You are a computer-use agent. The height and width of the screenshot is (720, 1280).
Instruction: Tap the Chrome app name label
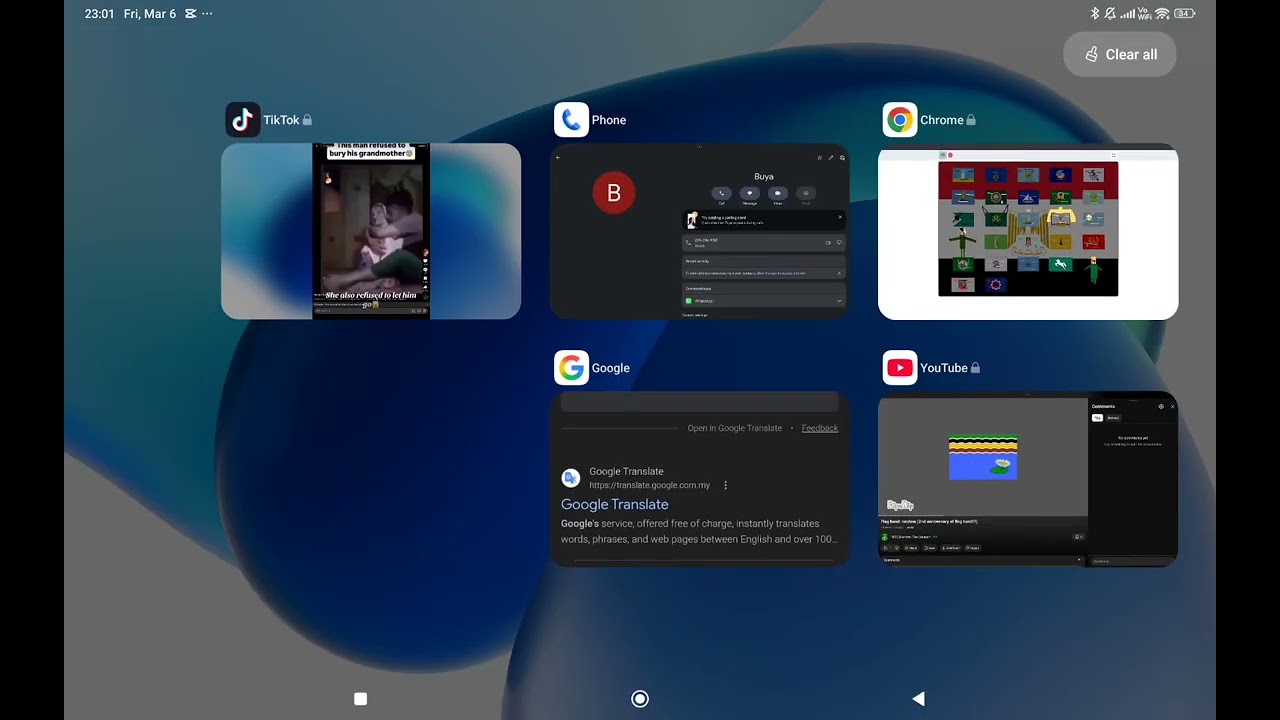coord(942,120)
